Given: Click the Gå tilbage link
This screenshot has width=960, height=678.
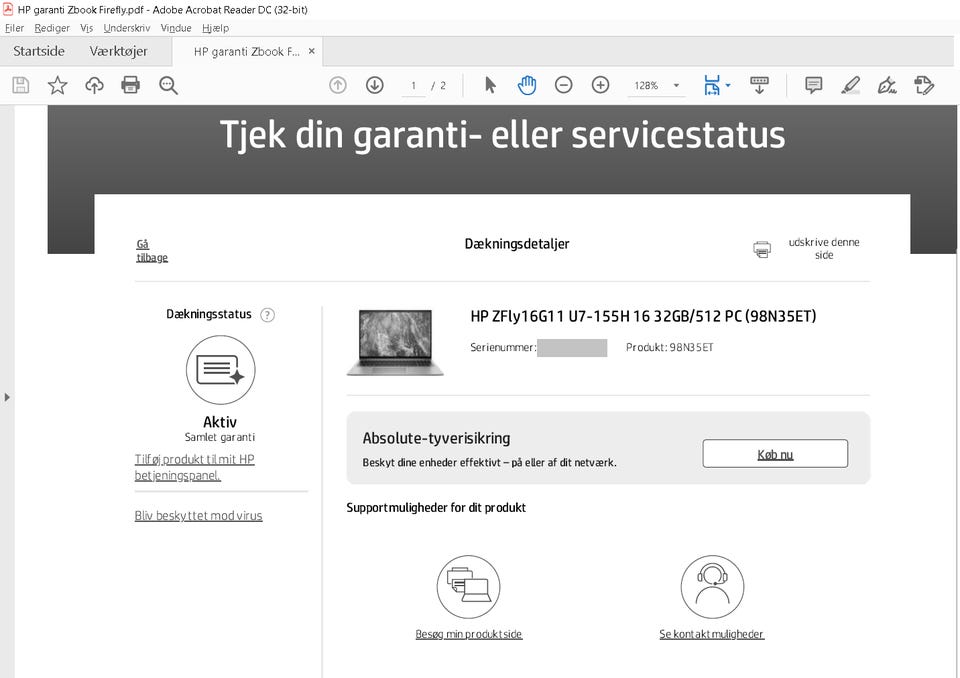Looking at the screenshot, I should (x=151, y=250).
